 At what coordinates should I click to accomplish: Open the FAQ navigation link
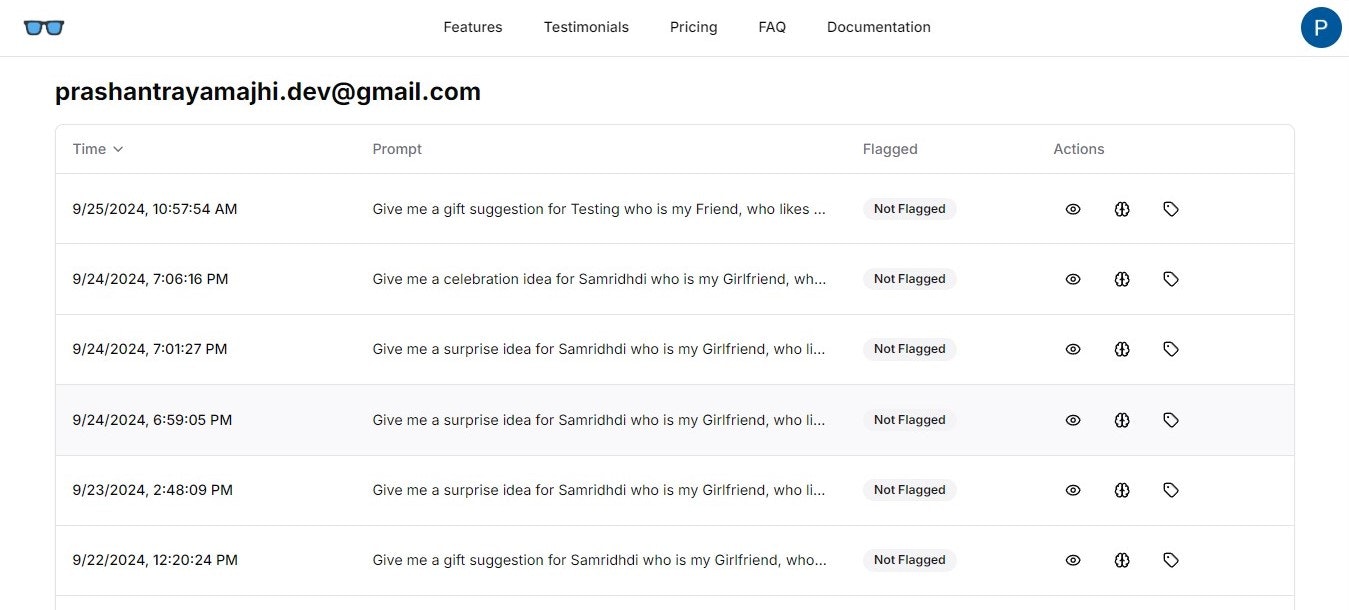click(x=772, y=28)
